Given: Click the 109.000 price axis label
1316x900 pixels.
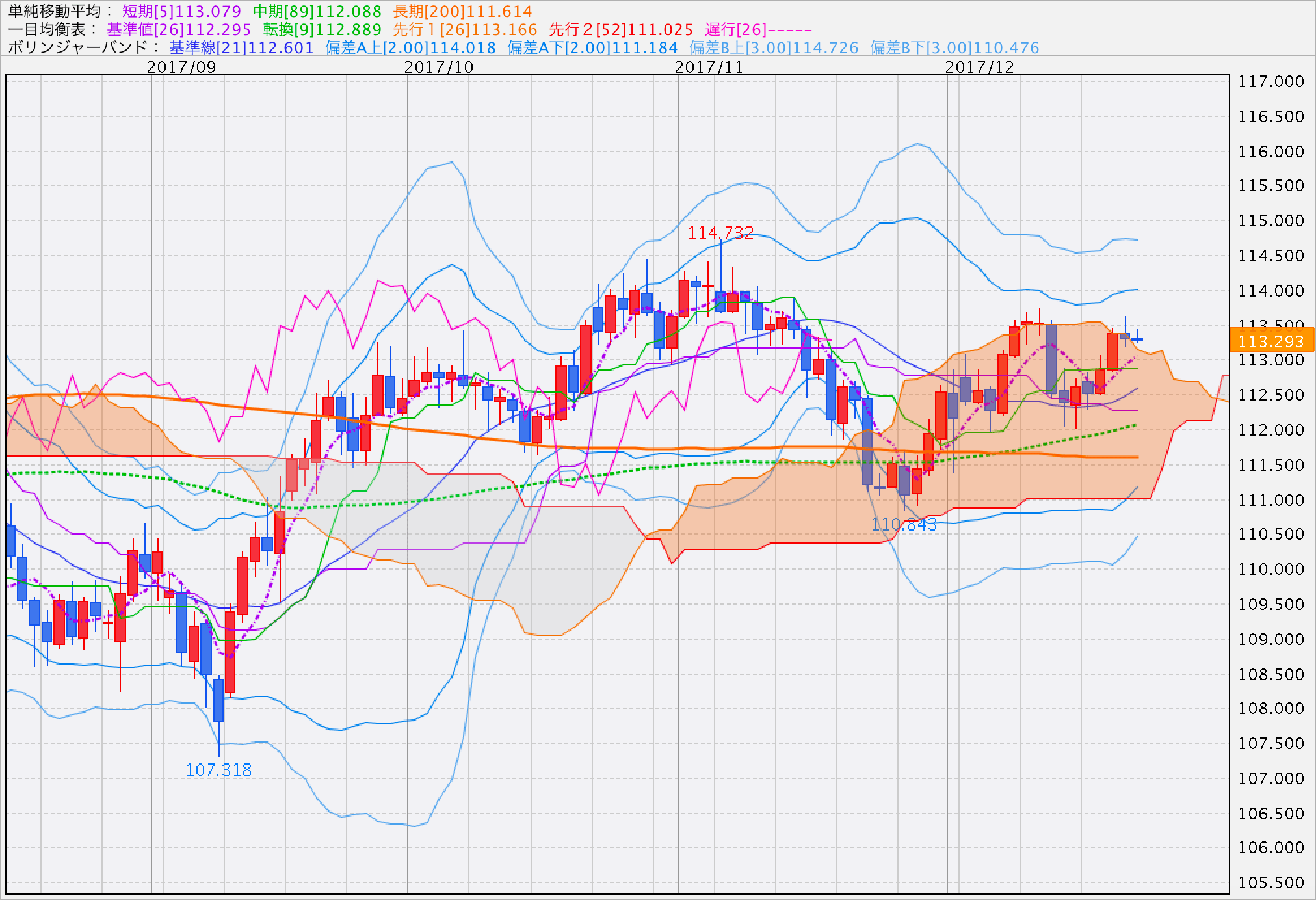Looking at the screenshot, I should tap(1271, 639).
